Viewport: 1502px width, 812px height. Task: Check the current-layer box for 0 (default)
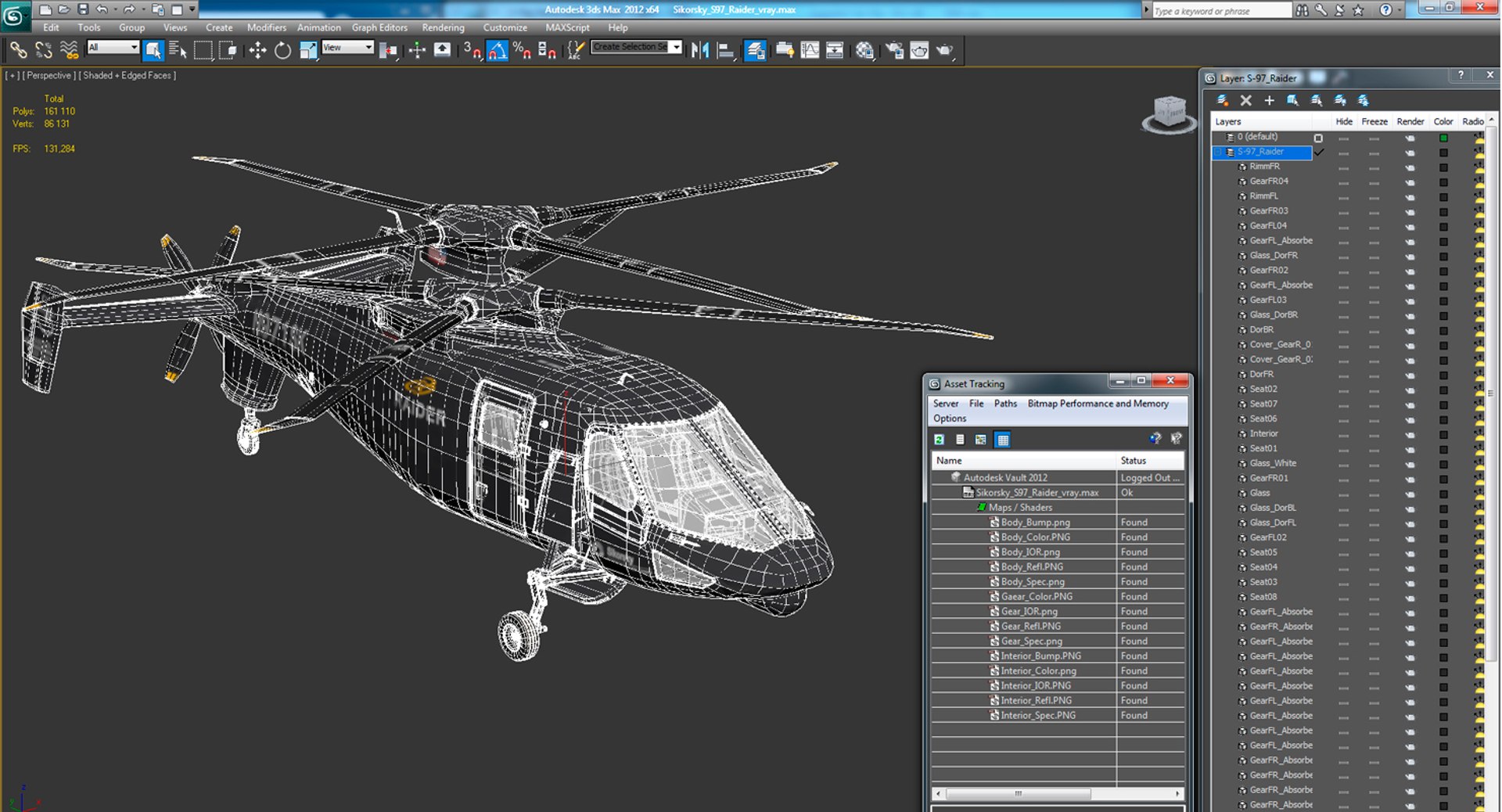coord(1318,138)
